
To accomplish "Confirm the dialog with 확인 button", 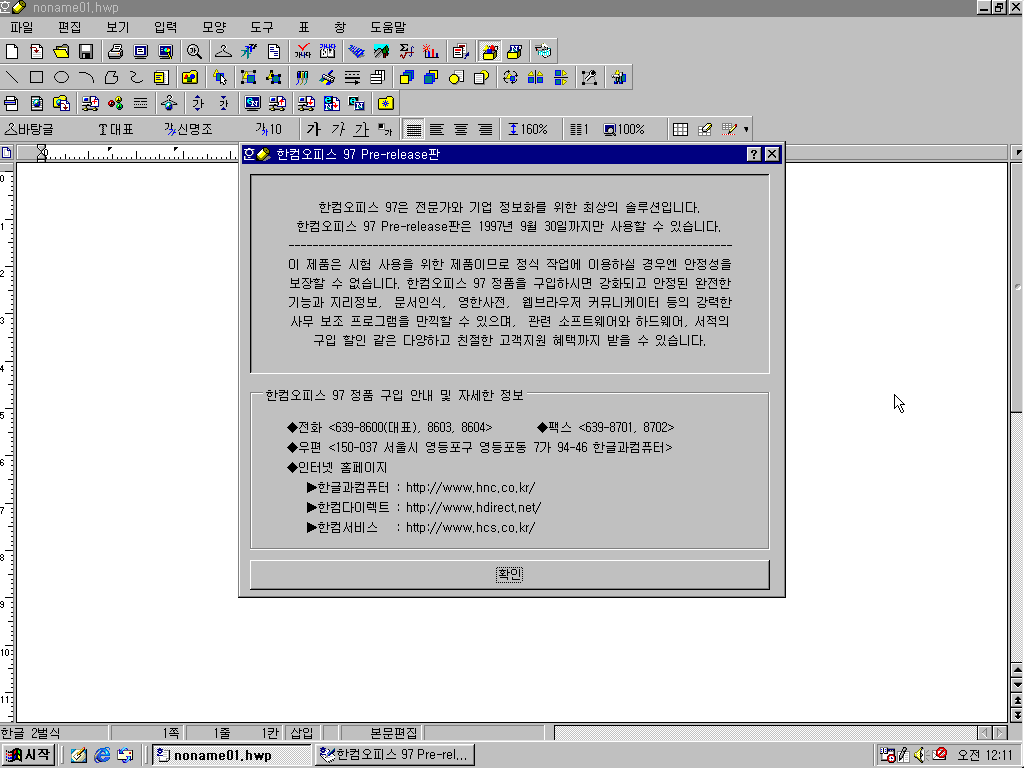I will pos(509,574).
